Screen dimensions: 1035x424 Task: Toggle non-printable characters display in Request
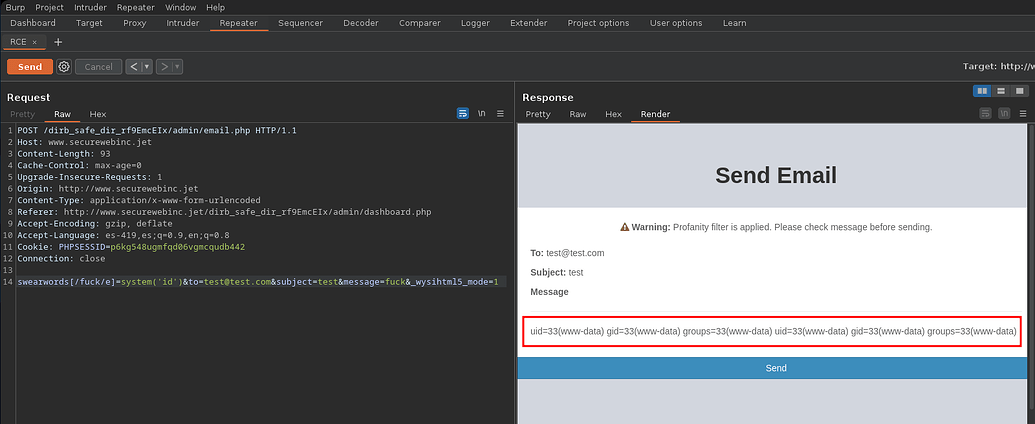pyautogui.click(x=482, y=114)
